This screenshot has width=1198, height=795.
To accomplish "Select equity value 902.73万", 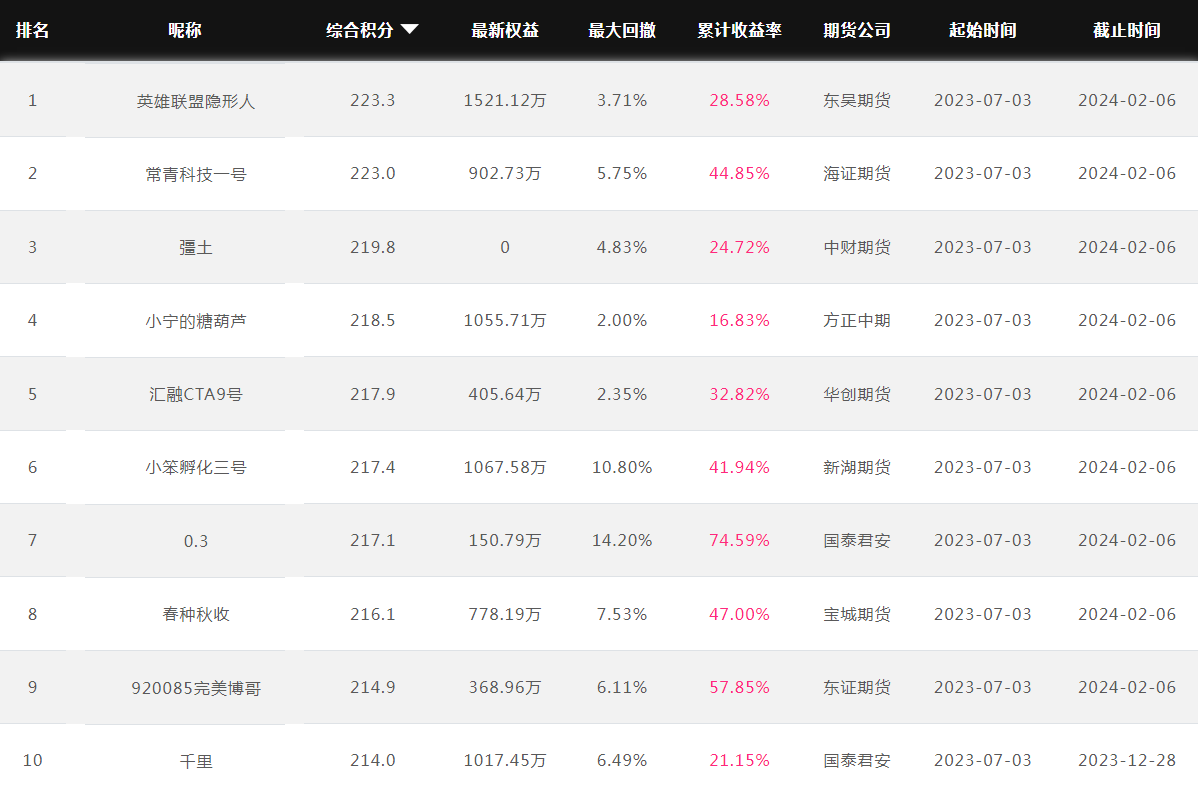I will click(505, 173).
